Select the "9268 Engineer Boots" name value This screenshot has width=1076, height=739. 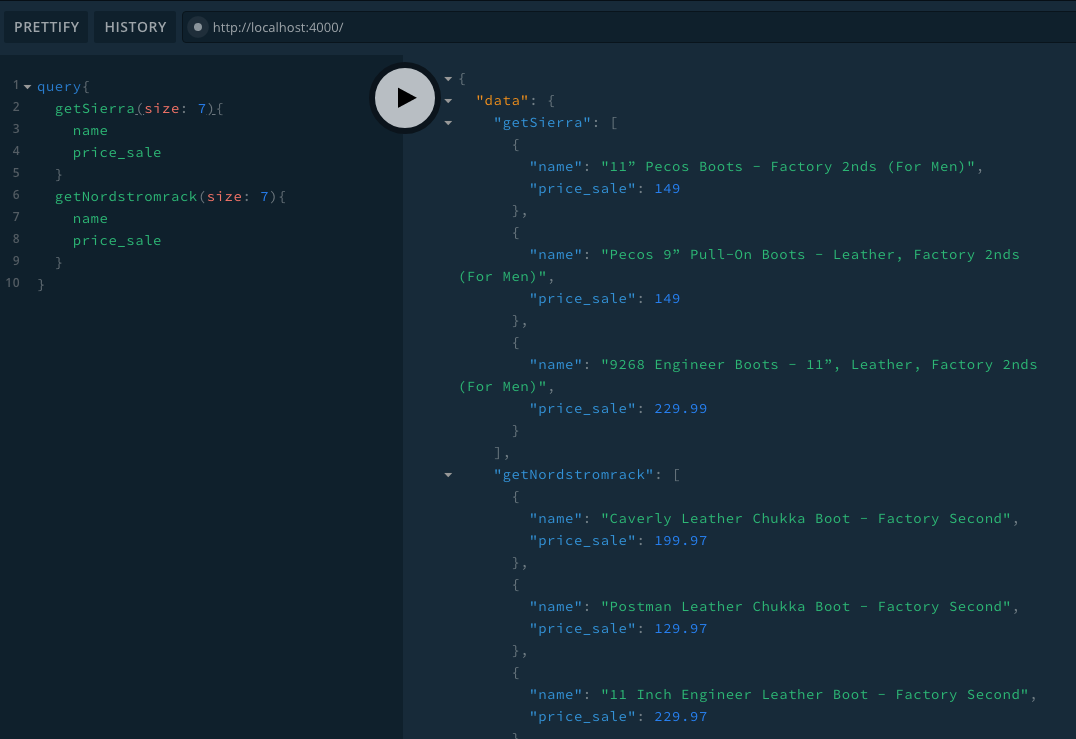748,375
